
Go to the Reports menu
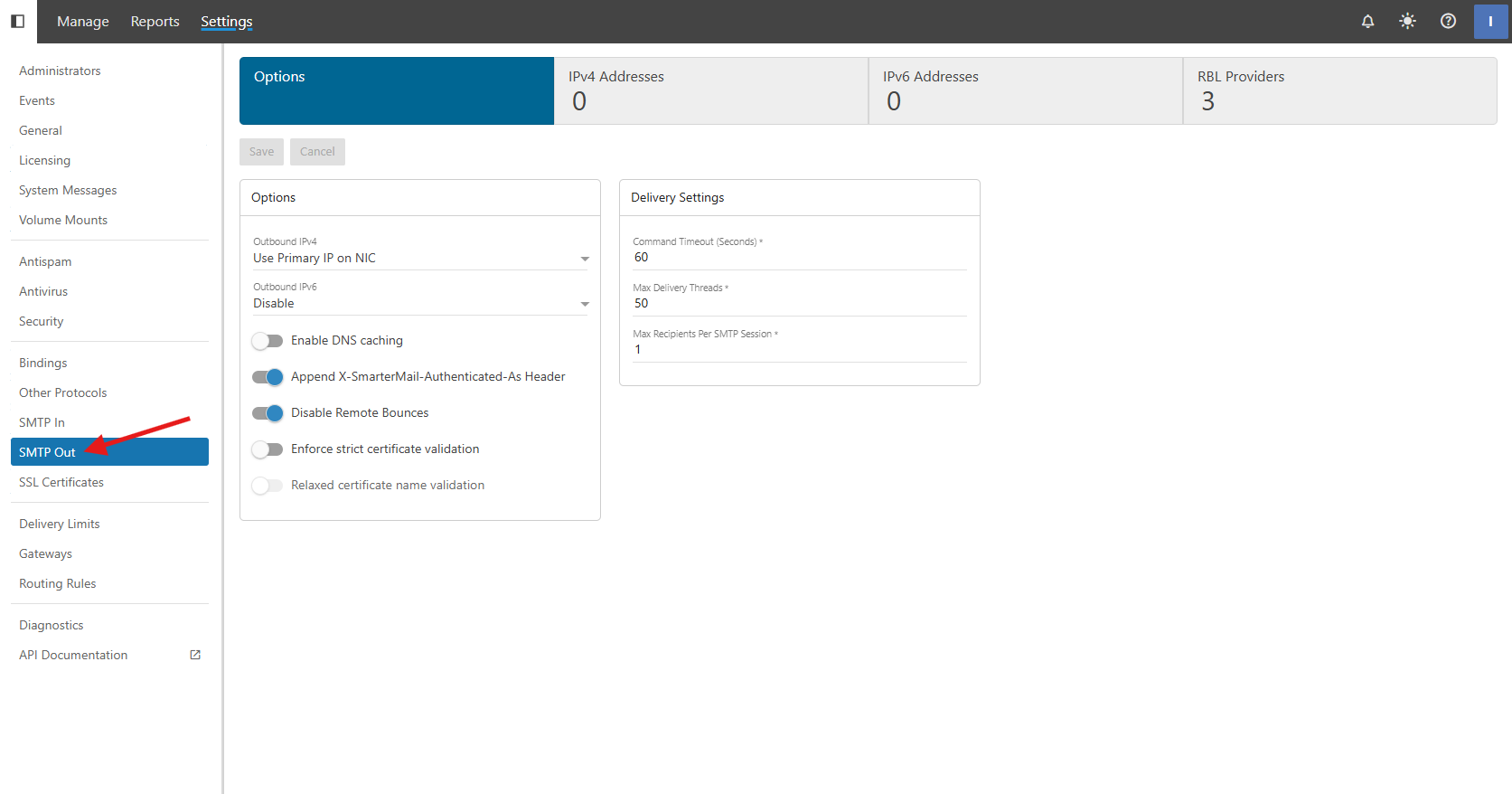tap(155, 21)
